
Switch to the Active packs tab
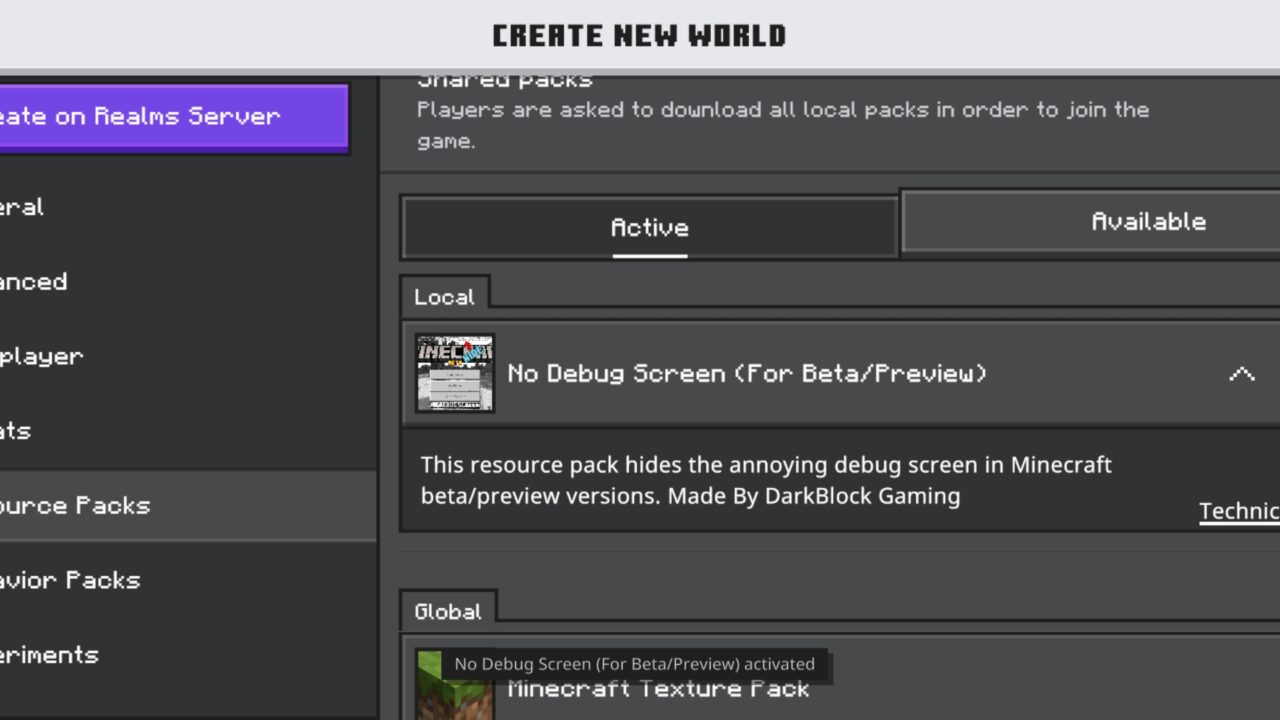coord(650,228)
